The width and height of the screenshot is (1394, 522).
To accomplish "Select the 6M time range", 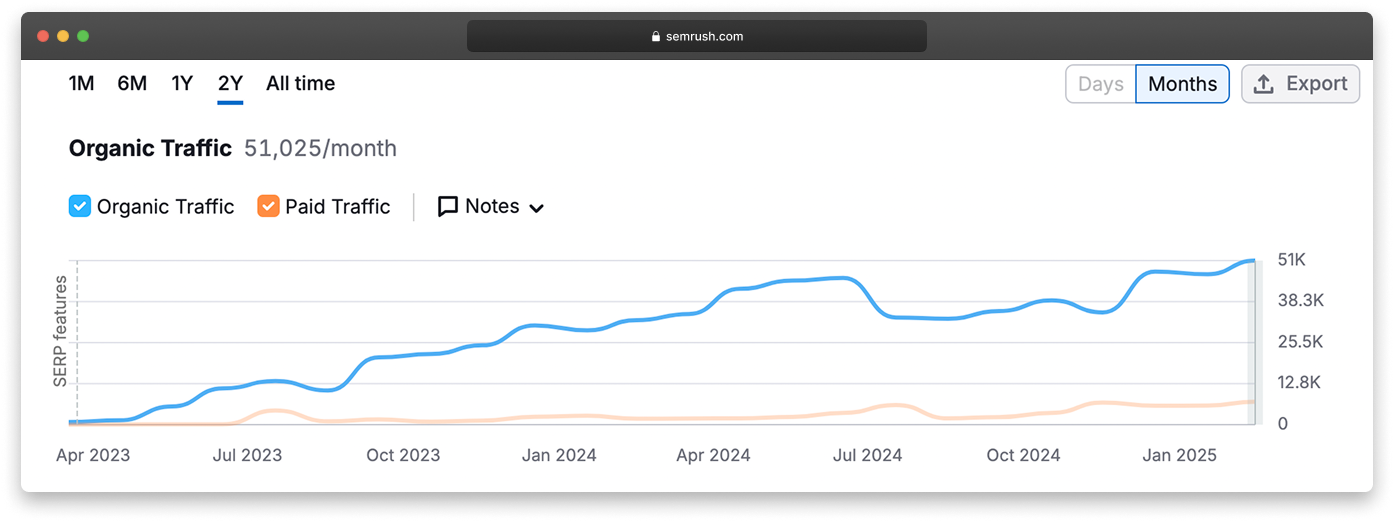I will (x=132, y=84).
